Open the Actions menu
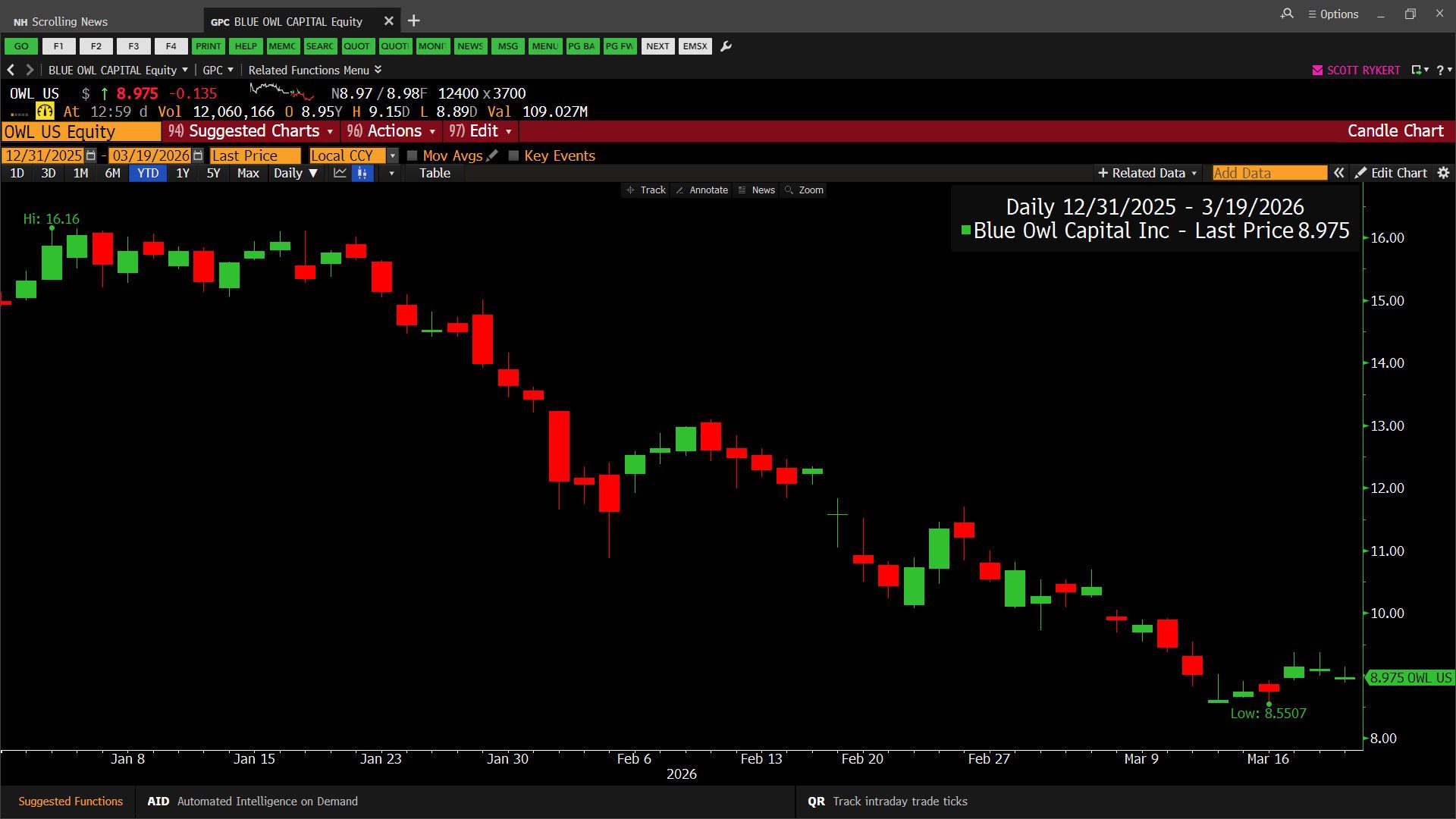Screen dimensions: 1456x819 click(x=391, y=131)
